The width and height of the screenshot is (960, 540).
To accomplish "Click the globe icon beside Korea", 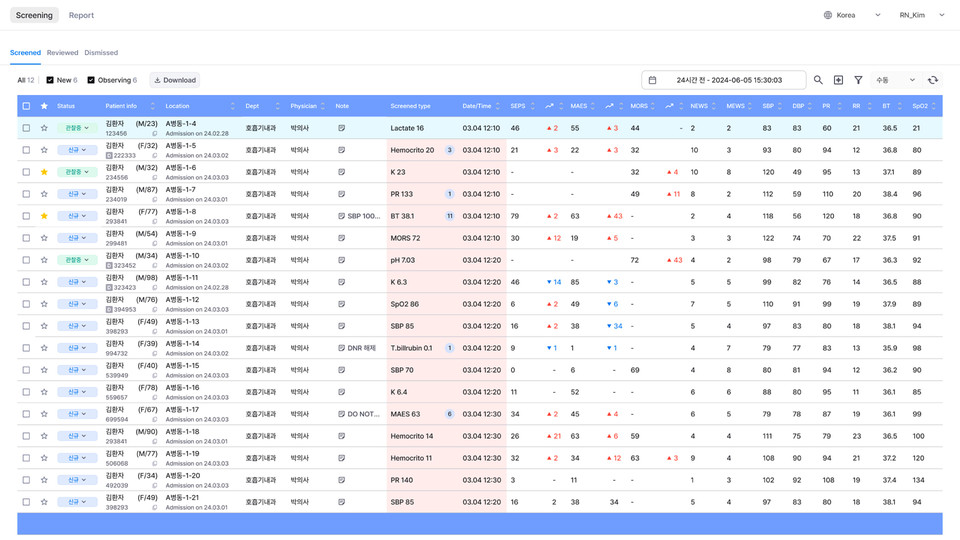I will pos(828,15).
